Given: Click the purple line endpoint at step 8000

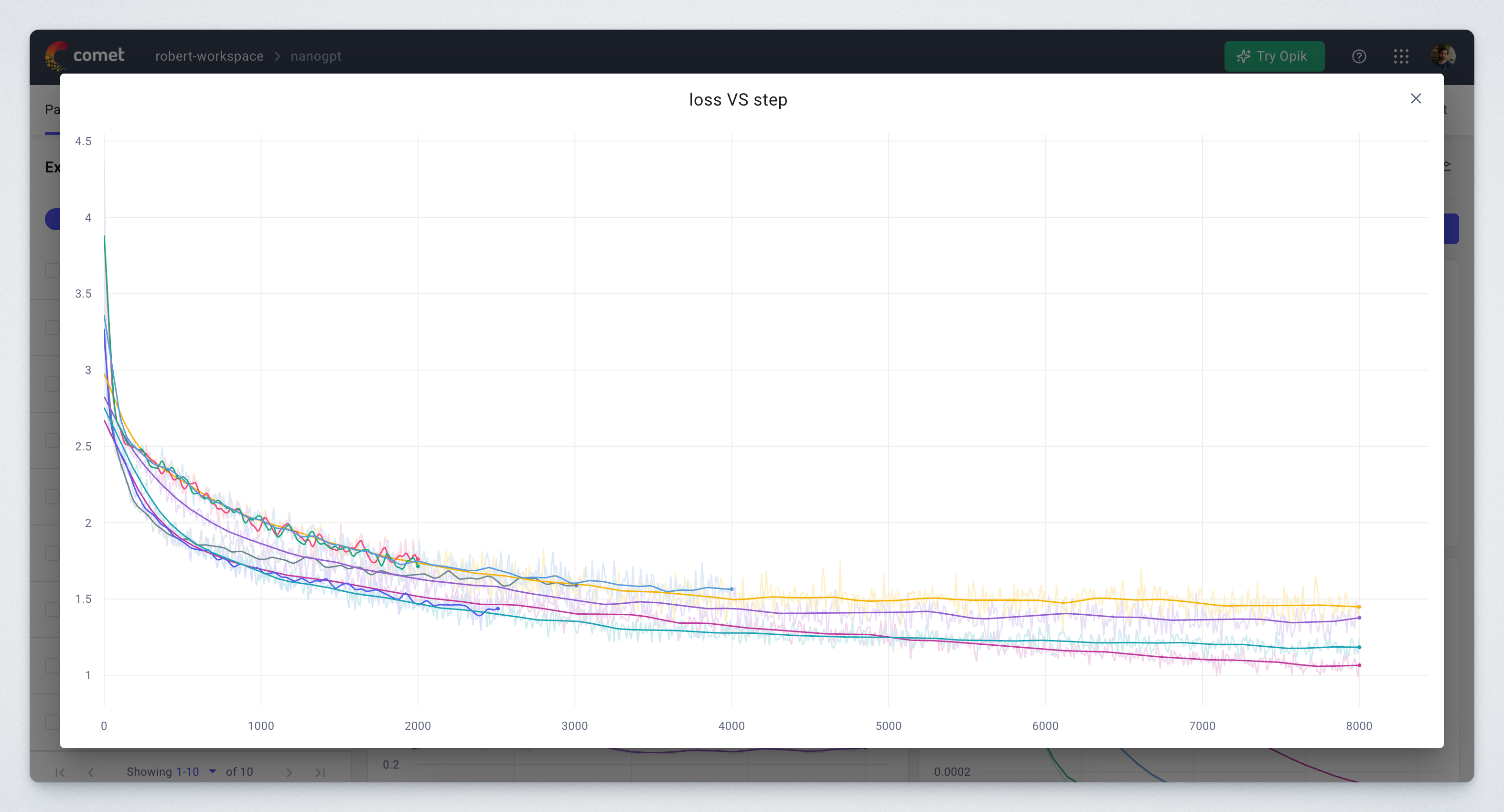Looking at the screenshot, I should [1359, 618].
